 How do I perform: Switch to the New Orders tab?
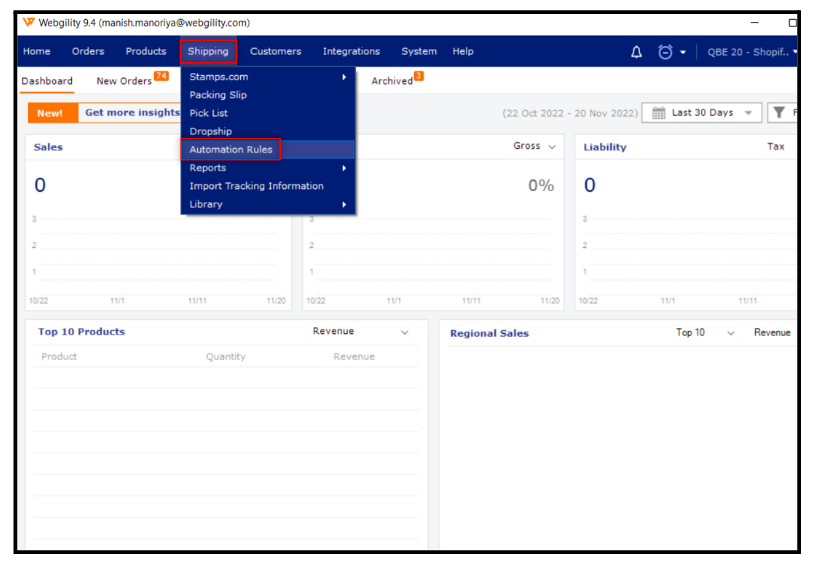(124, 81)
